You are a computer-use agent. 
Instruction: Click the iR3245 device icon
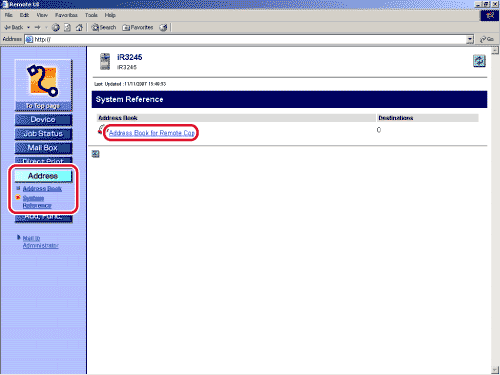(105, 62)
